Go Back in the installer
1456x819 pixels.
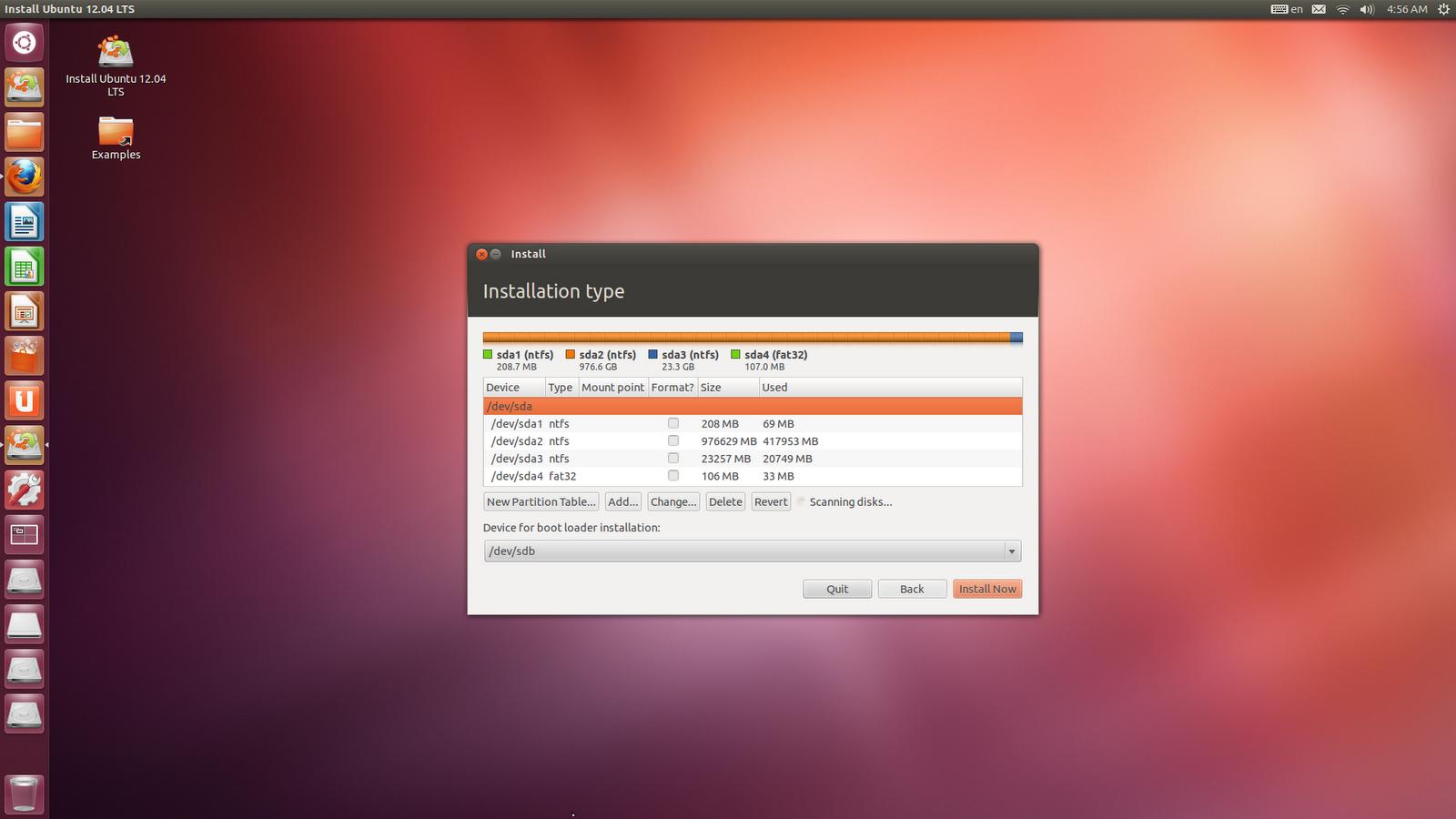point(912,589)
